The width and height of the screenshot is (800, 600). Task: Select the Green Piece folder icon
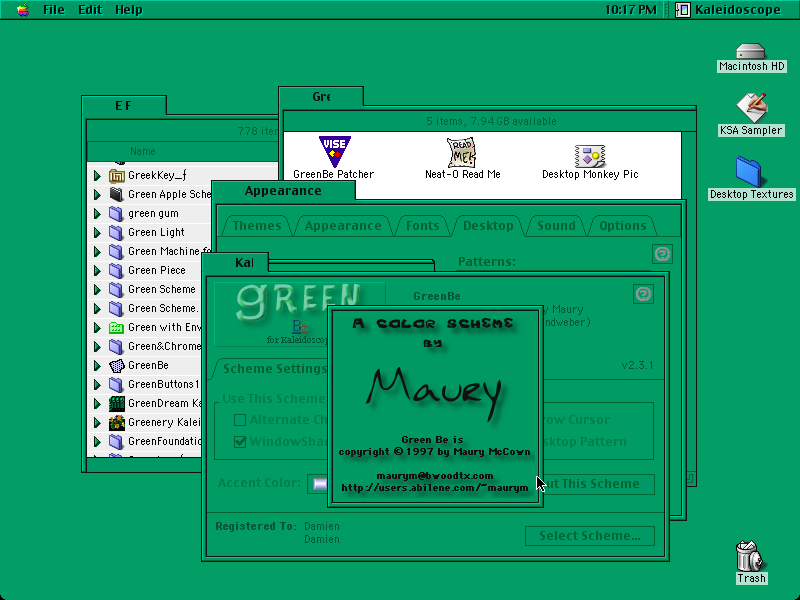point(116,270)
